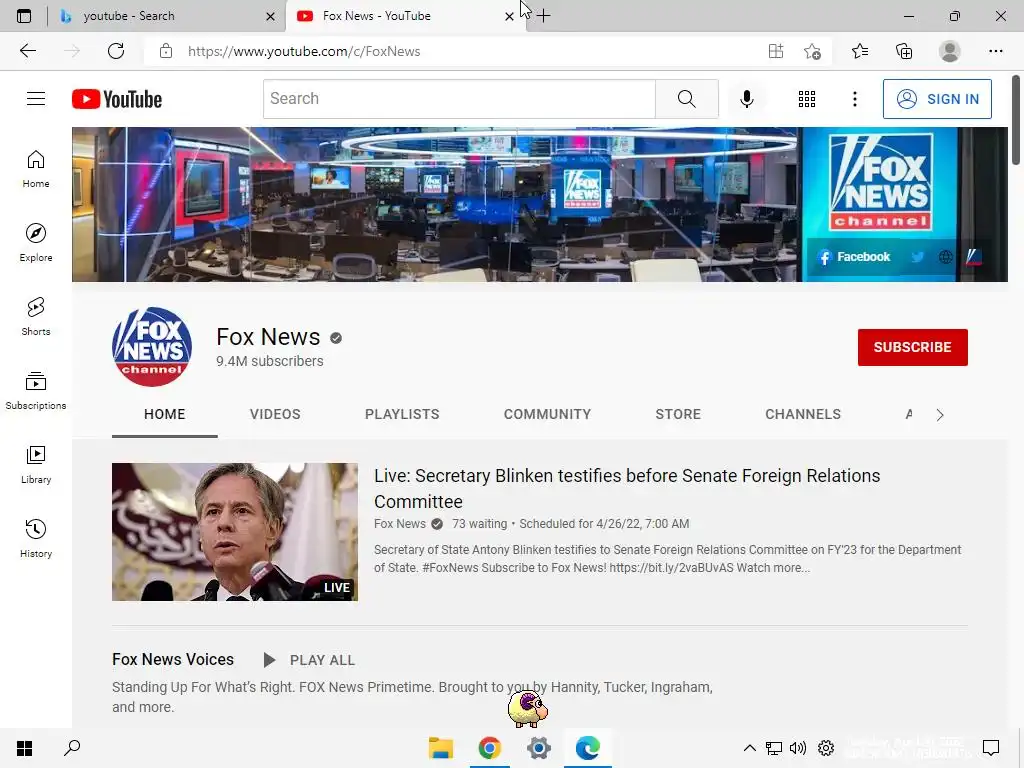The height and width of the screenshot is (768, 1024).
Task: Go to Home in sidebar
Action: tap(36, 169)
